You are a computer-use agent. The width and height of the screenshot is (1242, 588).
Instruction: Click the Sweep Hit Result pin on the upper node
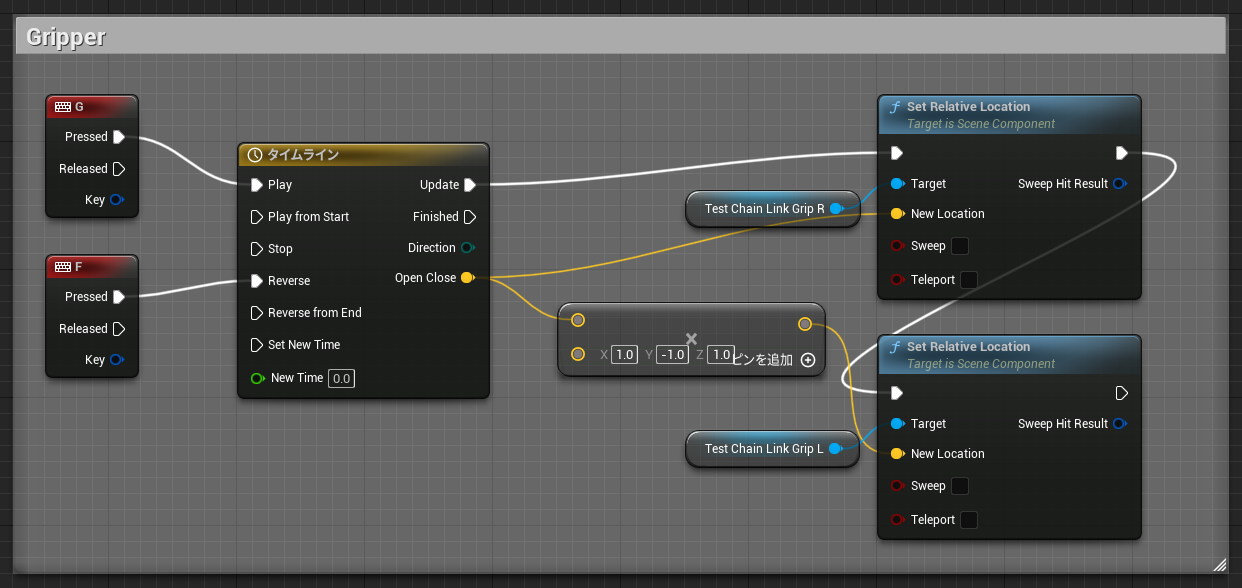(x=1121, y=183)
